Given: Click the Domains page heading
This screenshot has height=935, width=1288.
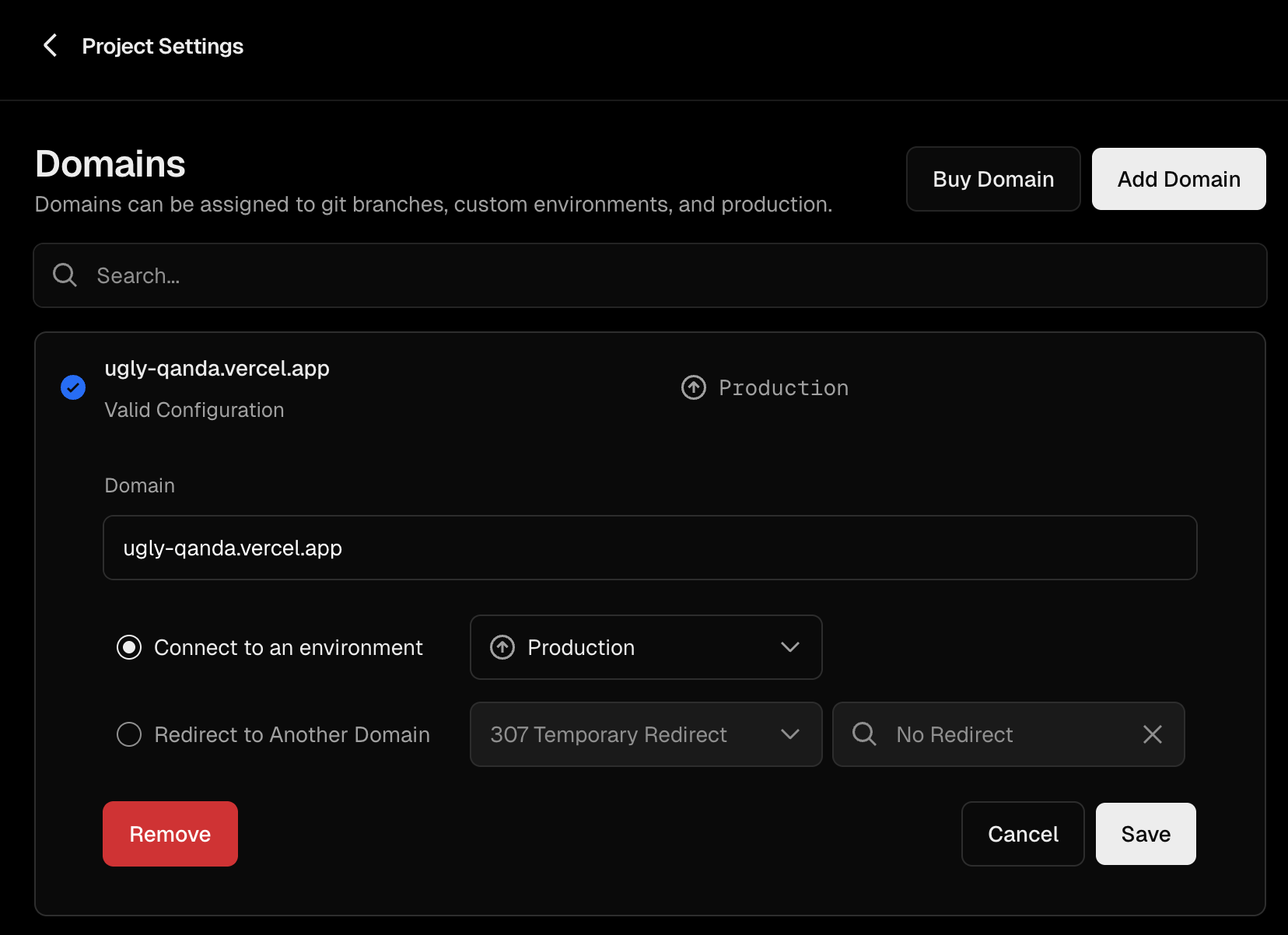Looking at the screenshot, I should (x=110, y=164).
